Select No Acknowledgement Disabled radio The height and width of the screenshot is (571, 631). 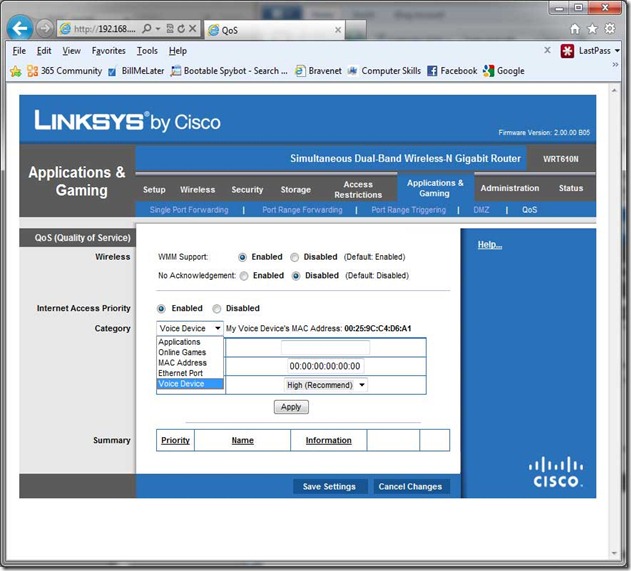(296, 276)
